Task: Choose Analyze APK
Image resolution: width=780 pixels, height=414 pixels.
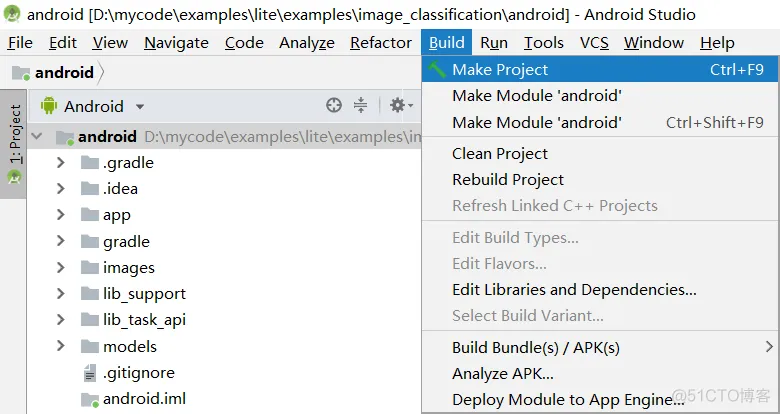Action: click(x=600, y=373)
